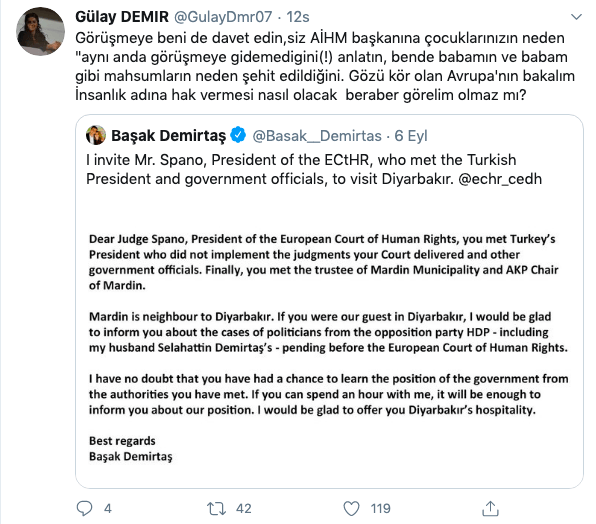Screen dimensions: 596x524
Task: Open the Gülay DEMIR display name
Action: (122, 17)
